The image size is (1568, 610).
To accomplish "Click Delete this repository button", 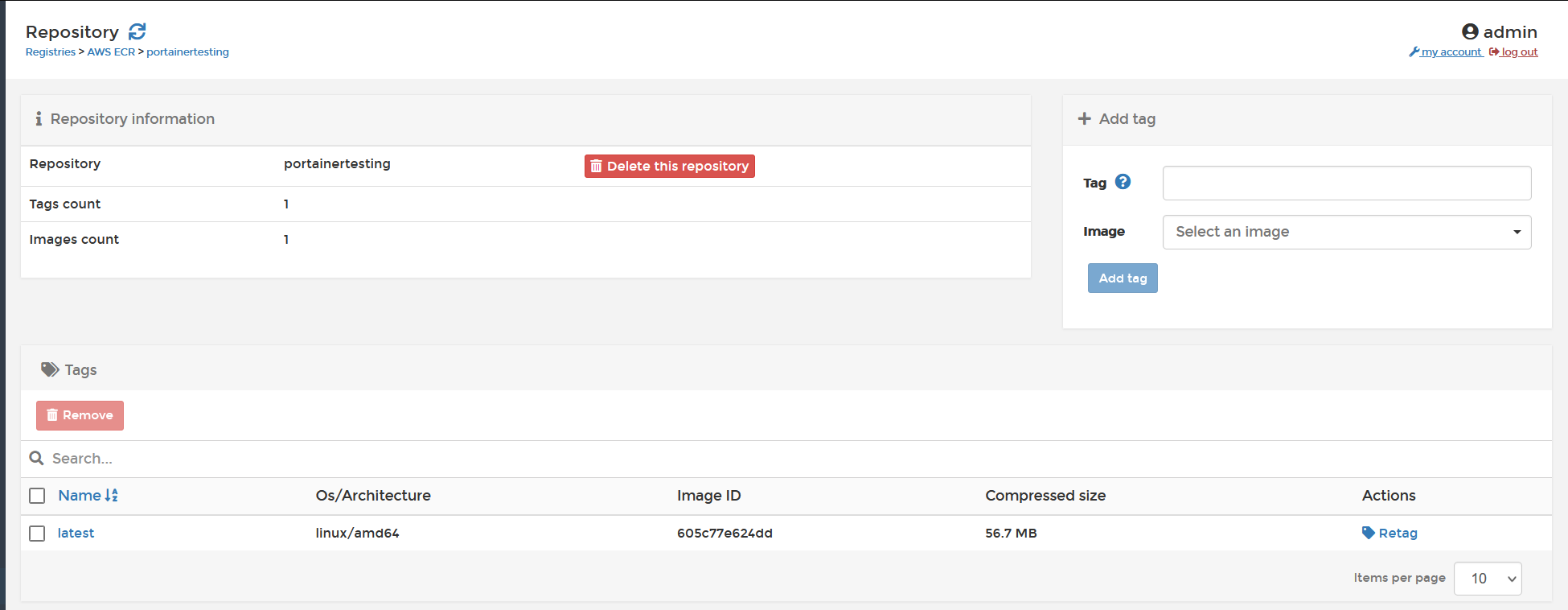I will pos(669,166).
